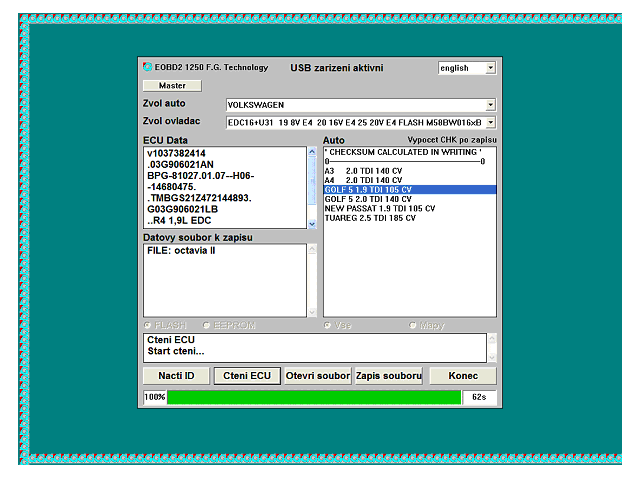Click the Otevri soubor button
Image resolution: width=640 pixels, height=480 pixels.
318,376
